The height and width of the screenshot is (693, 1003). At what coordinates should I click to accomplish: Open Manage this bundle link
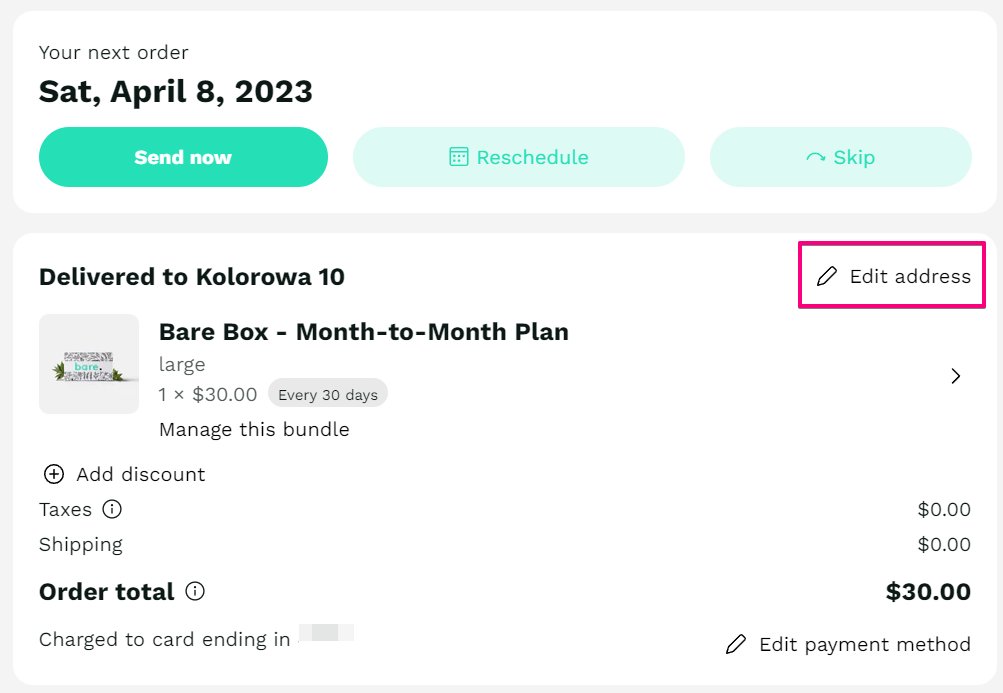(x=254, y=429)
